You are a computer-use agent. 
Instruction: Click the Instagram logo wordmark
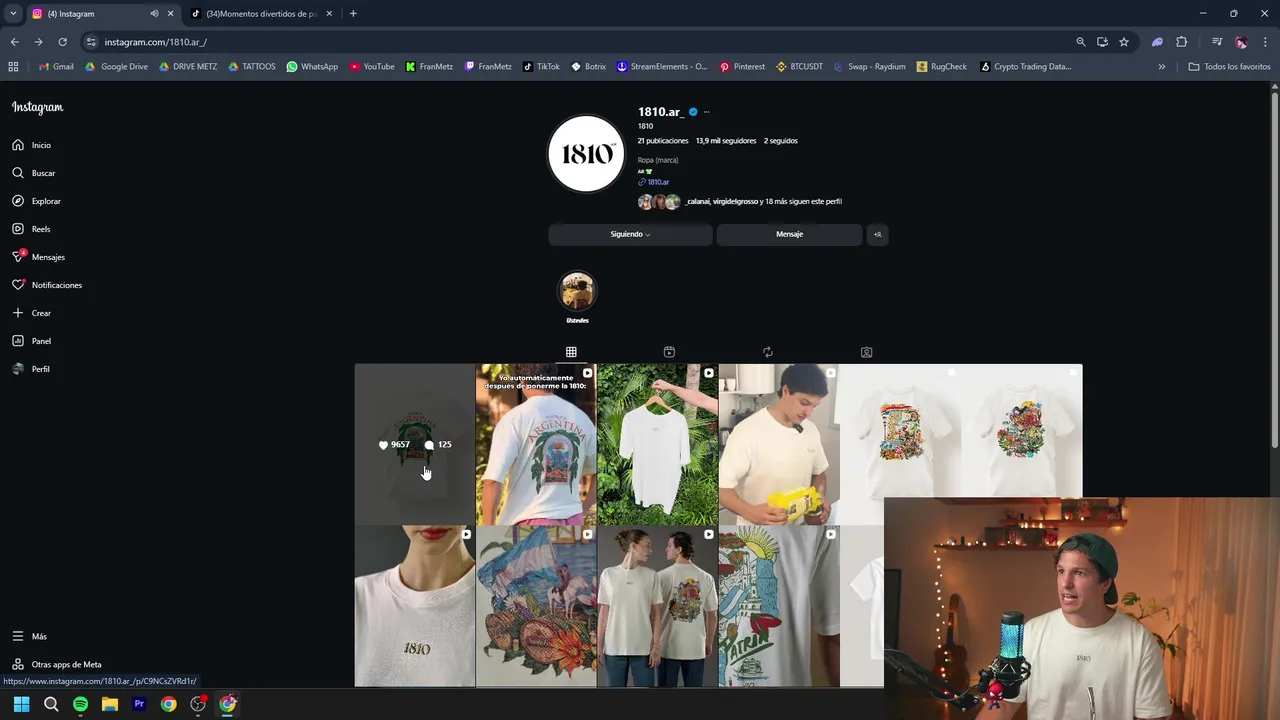[x=37, y=107]
